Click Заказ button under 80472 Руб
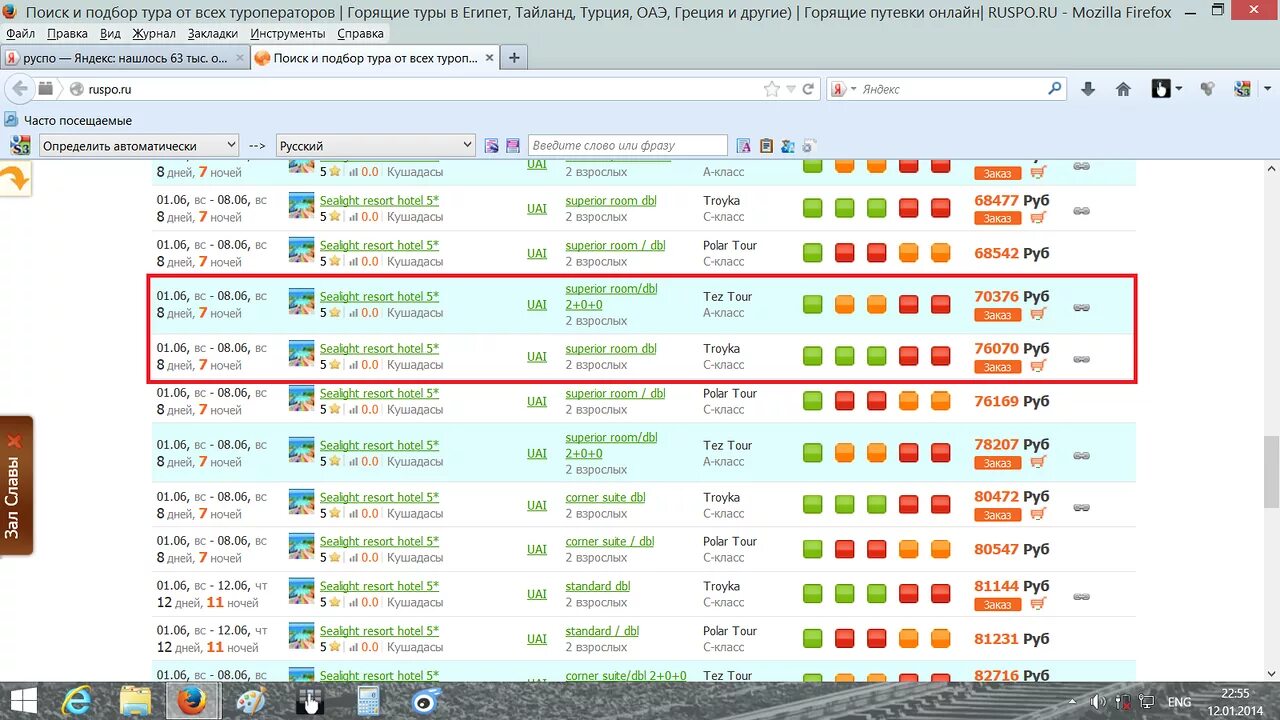The width and height of the screenshot is (1280, 720). [x=997, y=514]
